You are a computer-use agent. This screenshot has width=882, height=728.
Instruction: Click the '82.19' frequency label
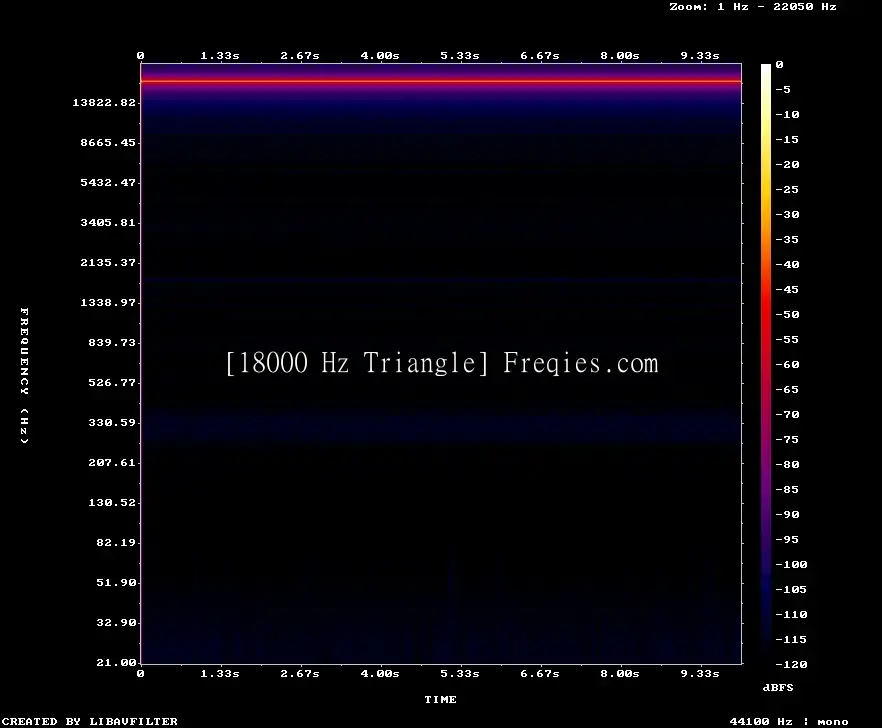click(x=116, y=542)
